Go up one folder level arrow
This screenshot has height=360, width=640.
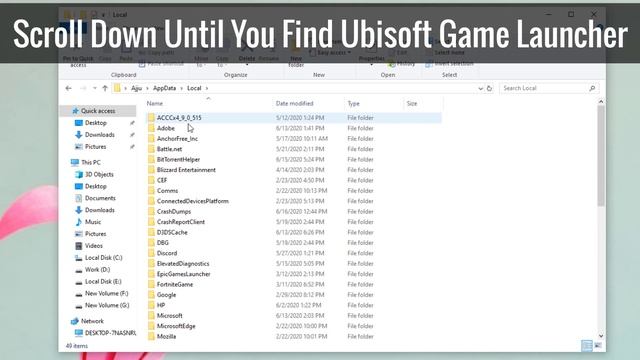105,88
